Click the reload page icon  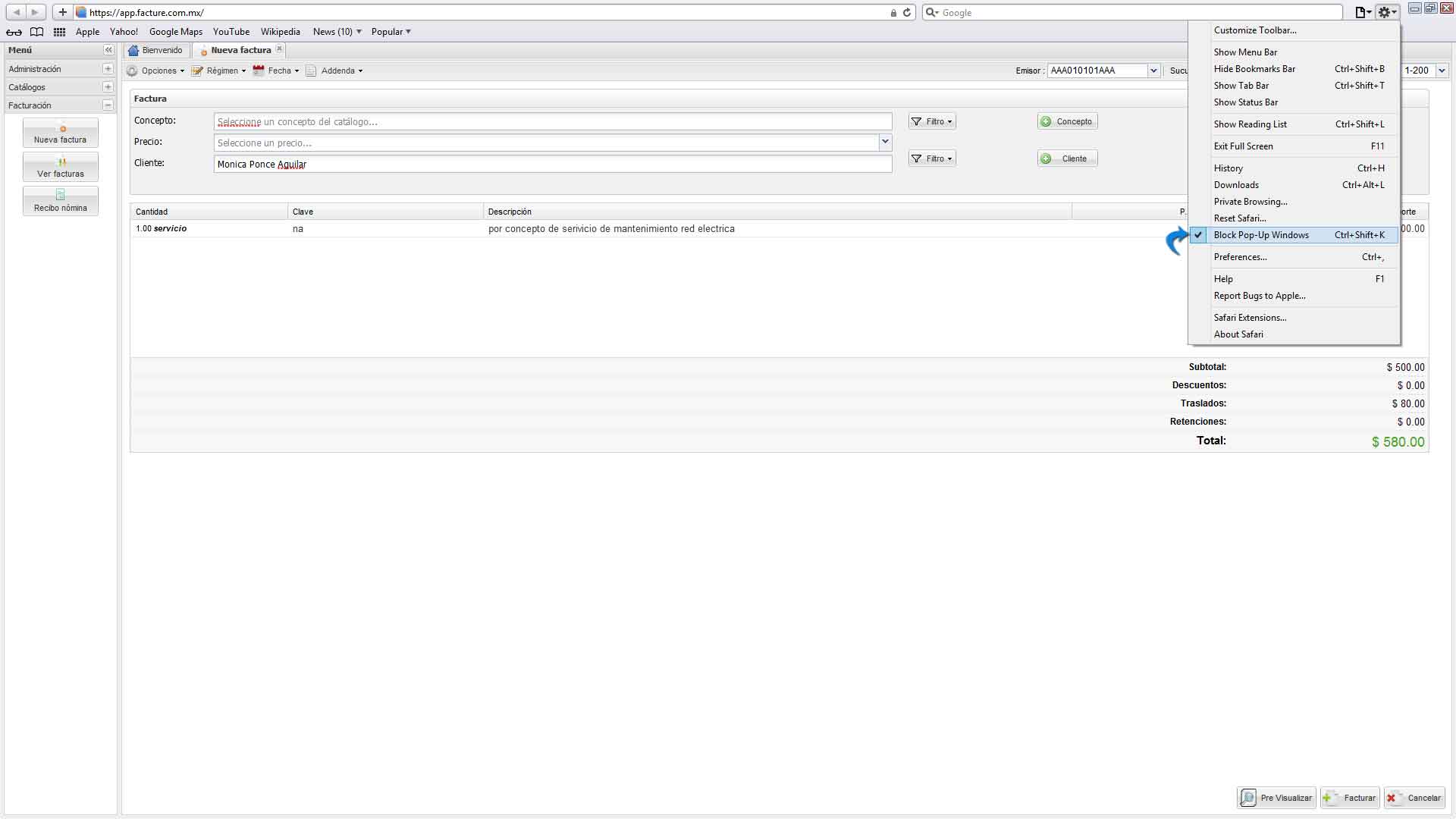(x=906, y=13)
